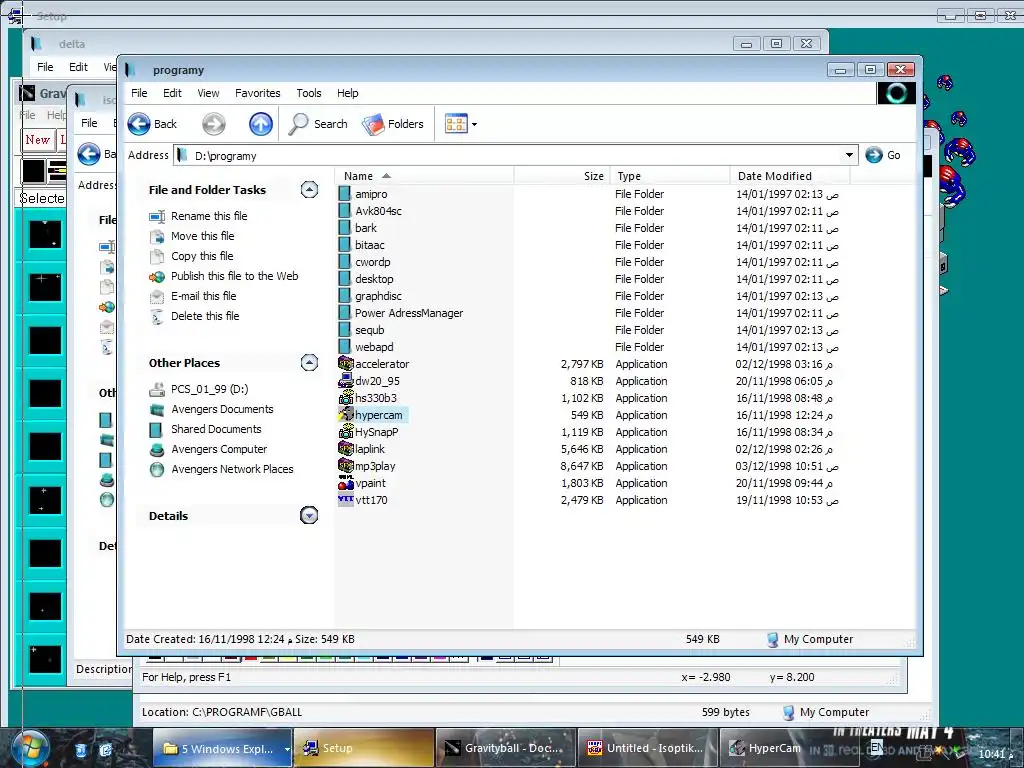
Task: Select the vtt170 application icon
Action: 345,500
